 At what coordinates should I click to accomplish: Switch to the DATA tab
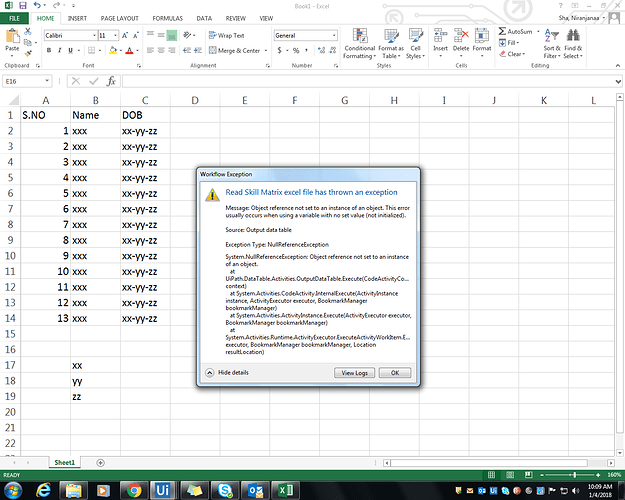[x=204, y=18]
